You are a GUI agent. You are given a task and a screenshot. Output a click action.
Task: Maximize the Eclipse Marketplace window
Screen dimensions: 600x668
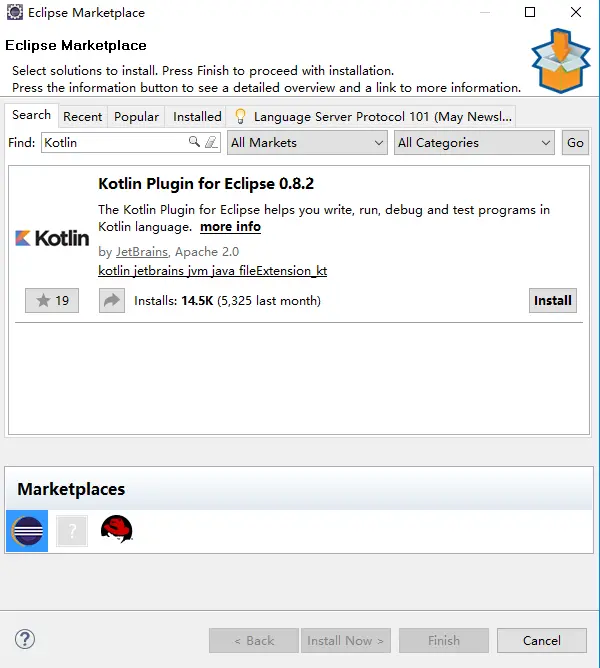530,12
